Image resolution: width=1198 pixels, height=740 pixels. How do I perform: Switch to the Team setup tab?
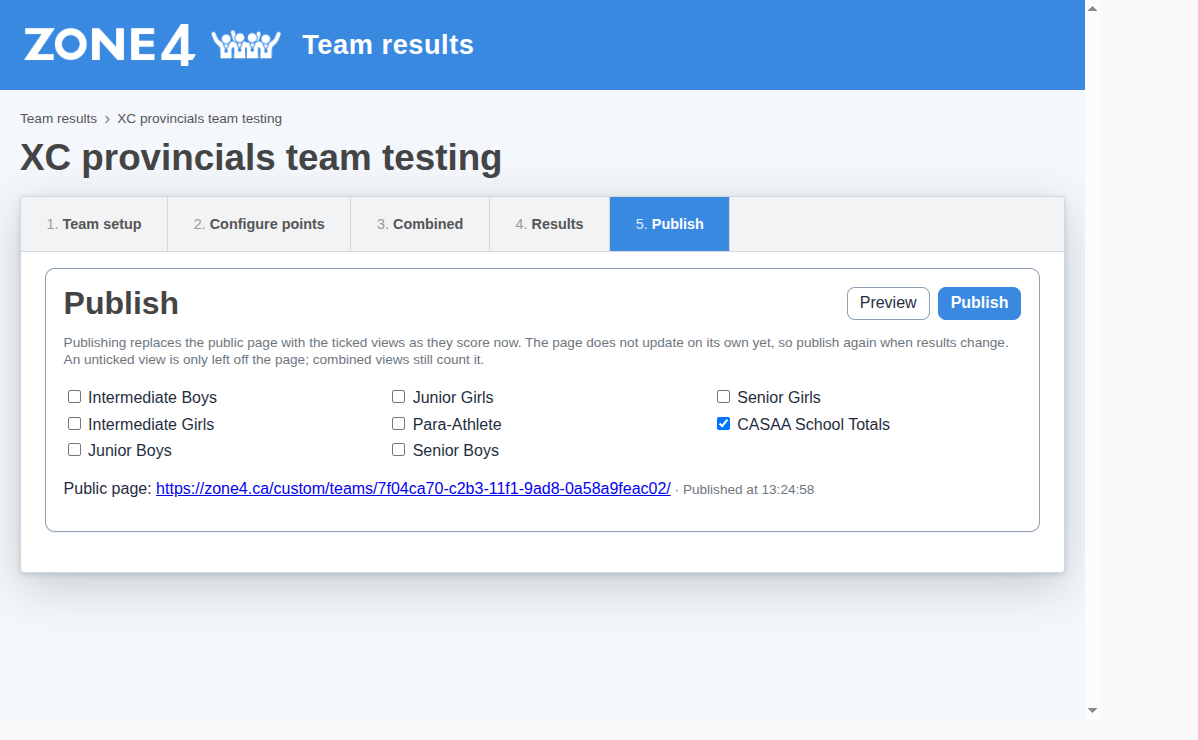94,224
